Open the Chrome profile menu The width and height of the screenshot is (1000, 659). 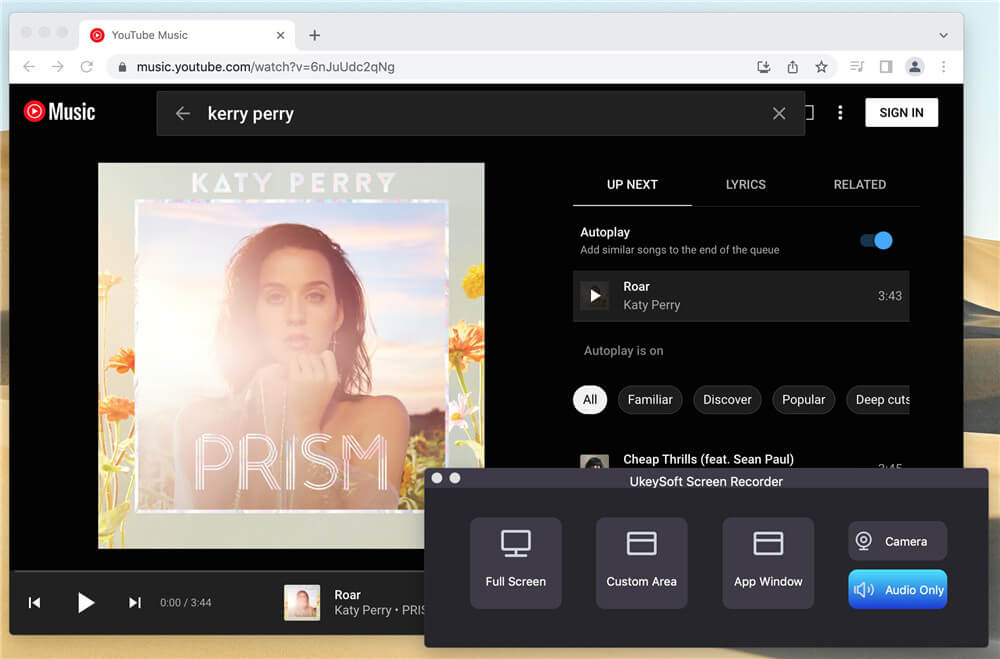coord(914,67)
